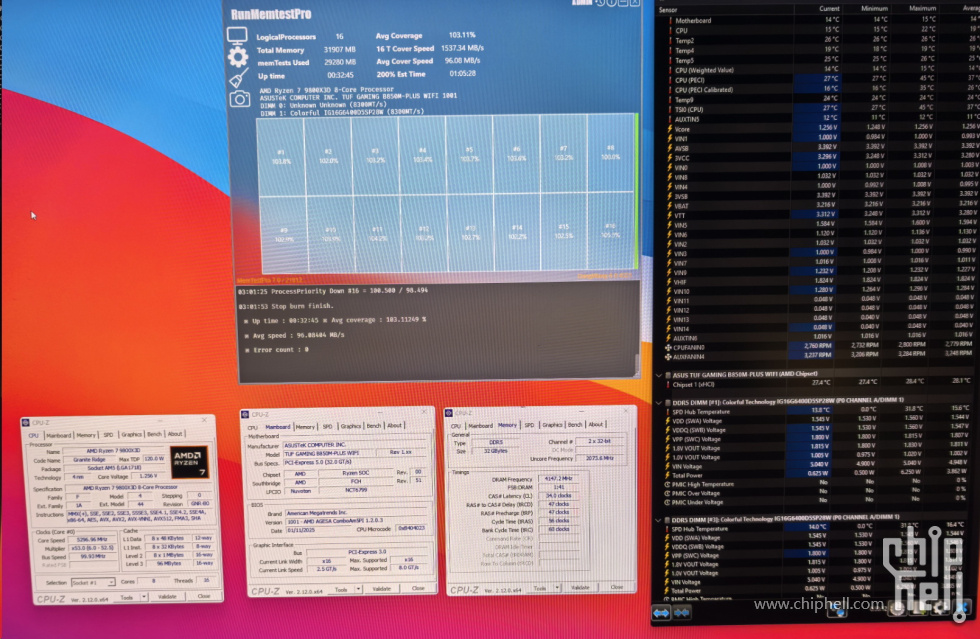Select the CPUFANIN0 fan sensor row
Screen dimensions: 980x639
pos(819,347)
